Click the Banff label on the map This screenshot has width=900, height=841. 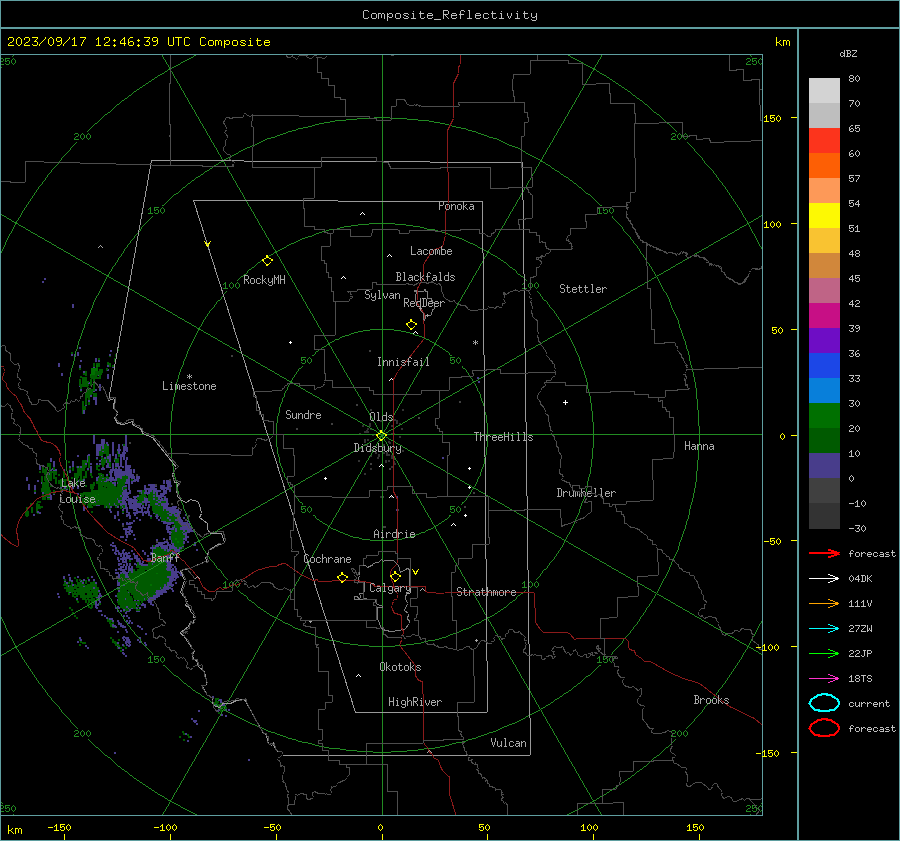point(165,558)
